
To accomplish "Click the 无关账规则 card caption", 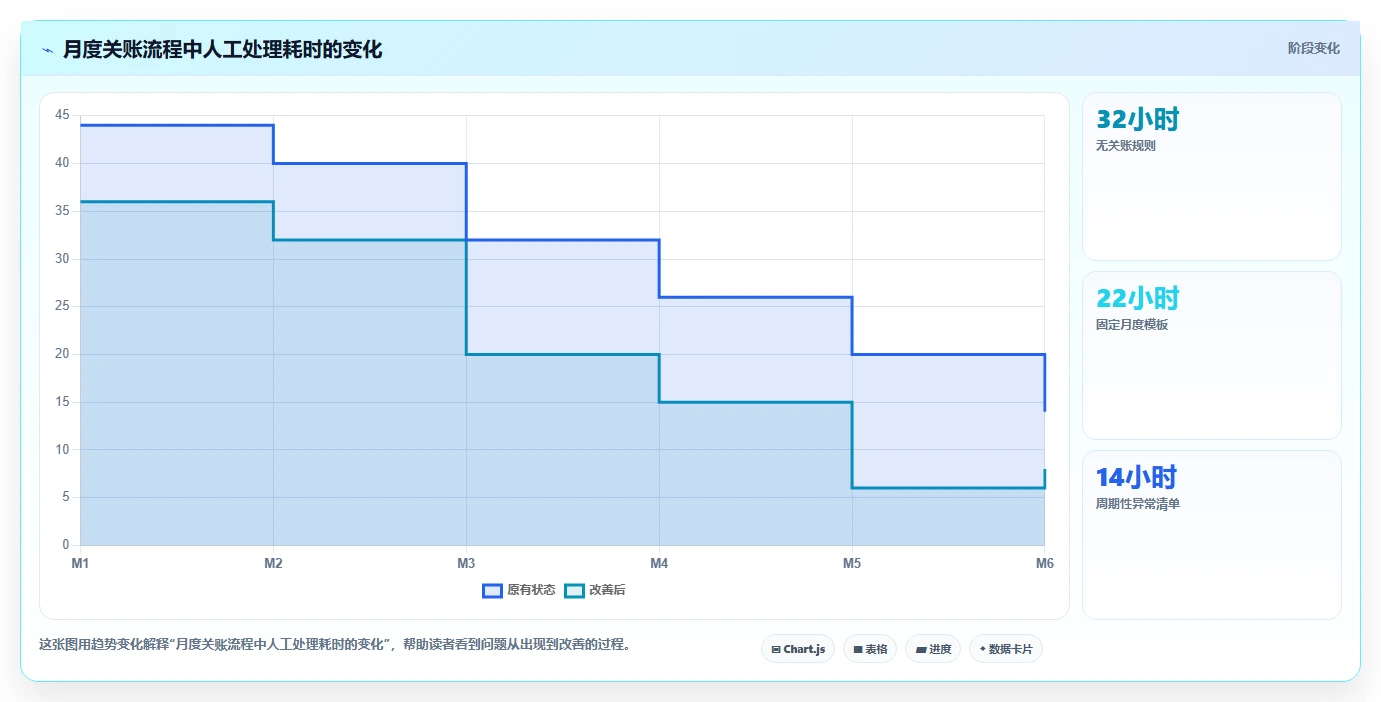I will pos(1126,146).
